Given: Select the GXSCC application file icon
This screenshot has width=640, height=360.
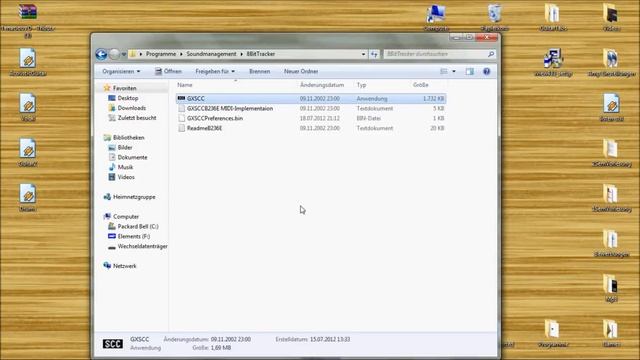Looking at the screenshot, I should [182, 98].
